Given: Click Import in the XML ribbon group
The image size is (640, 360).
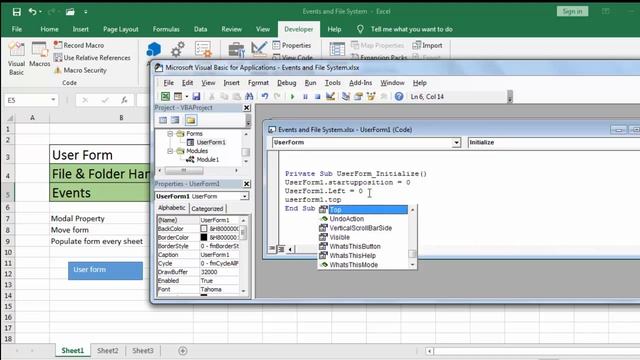Looking at the screenshot, I should [x=427, y=45].
